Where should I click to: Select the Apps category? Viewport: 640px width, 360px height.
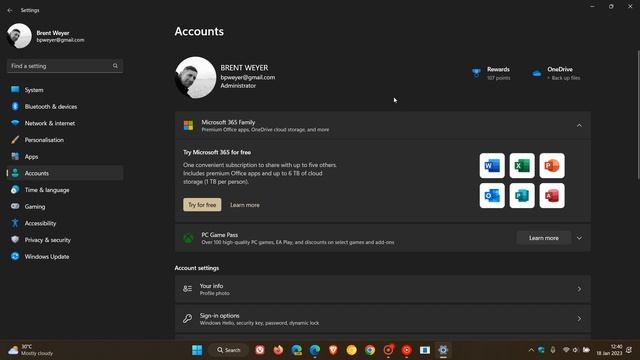(x=65, y=157)
